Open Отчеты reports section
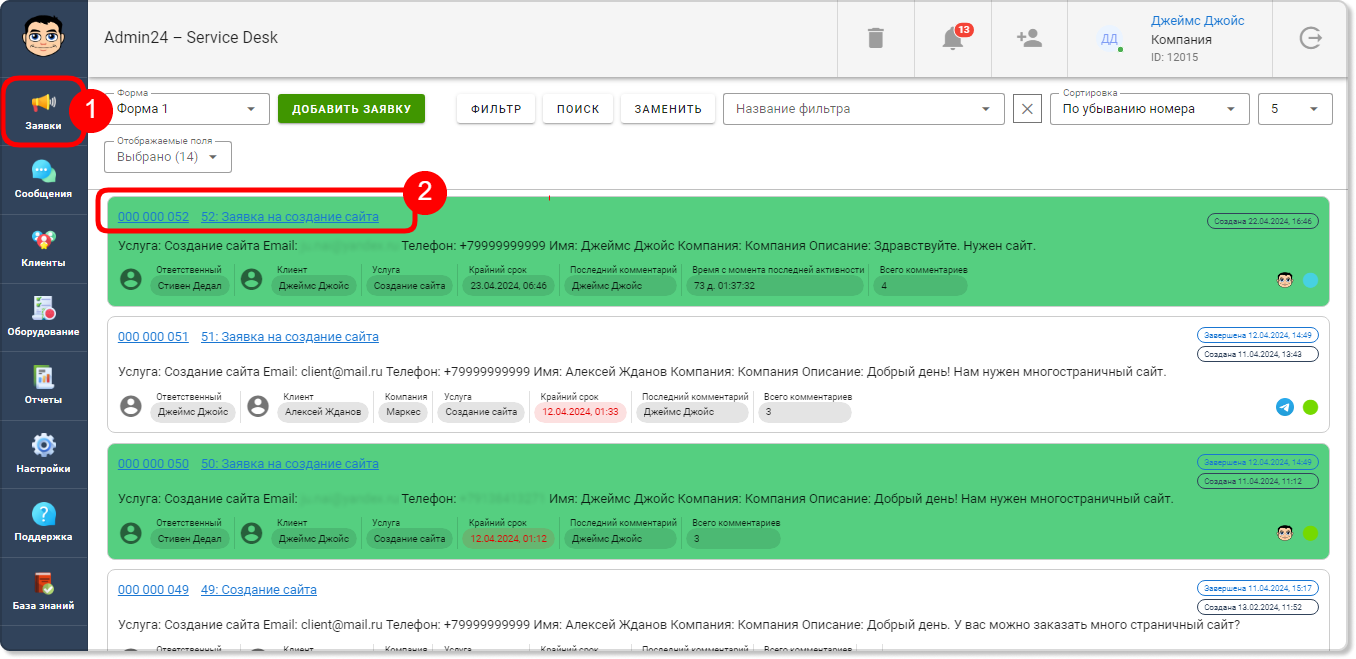 (43, 387)
